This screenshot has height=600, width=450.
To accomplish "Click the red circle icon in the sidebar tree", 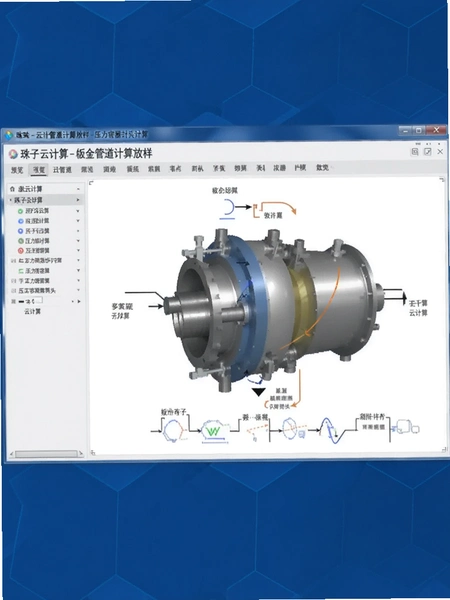I will click(21, 251).
